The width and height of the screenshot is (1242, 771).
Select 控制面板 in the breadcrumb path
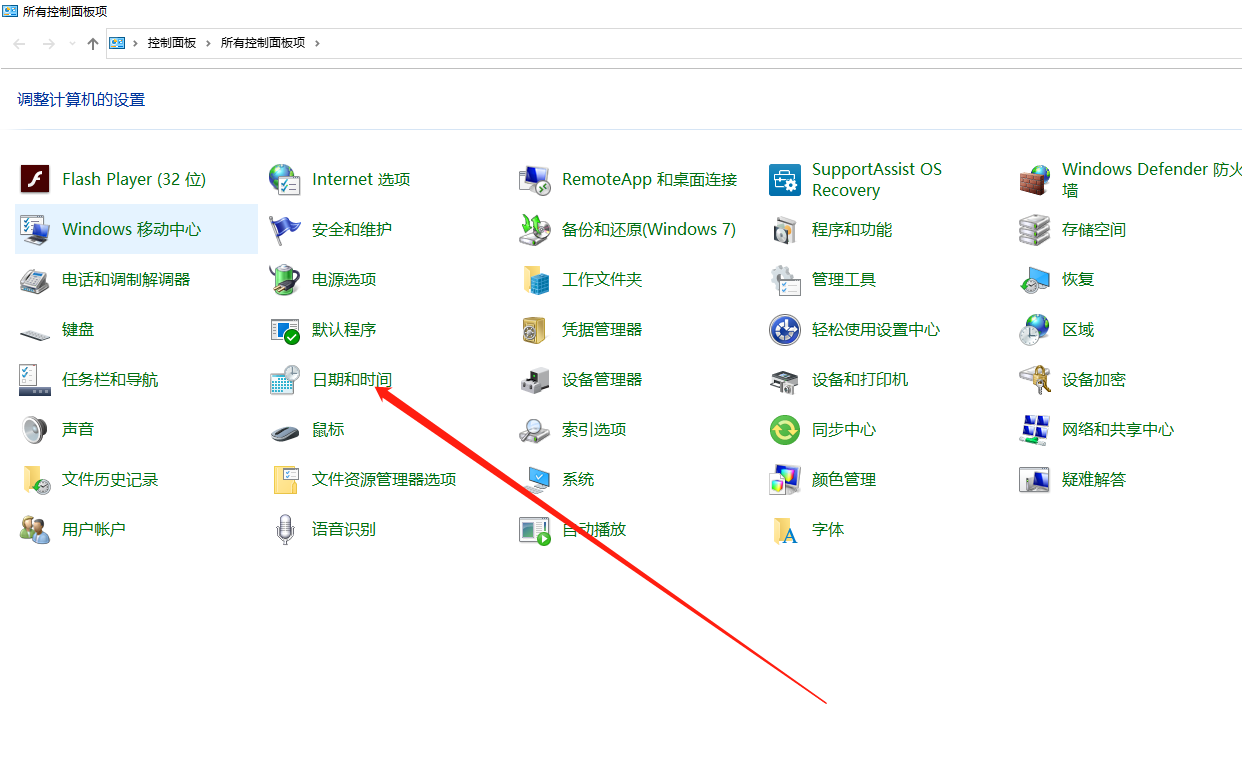(x=172, y=43)
